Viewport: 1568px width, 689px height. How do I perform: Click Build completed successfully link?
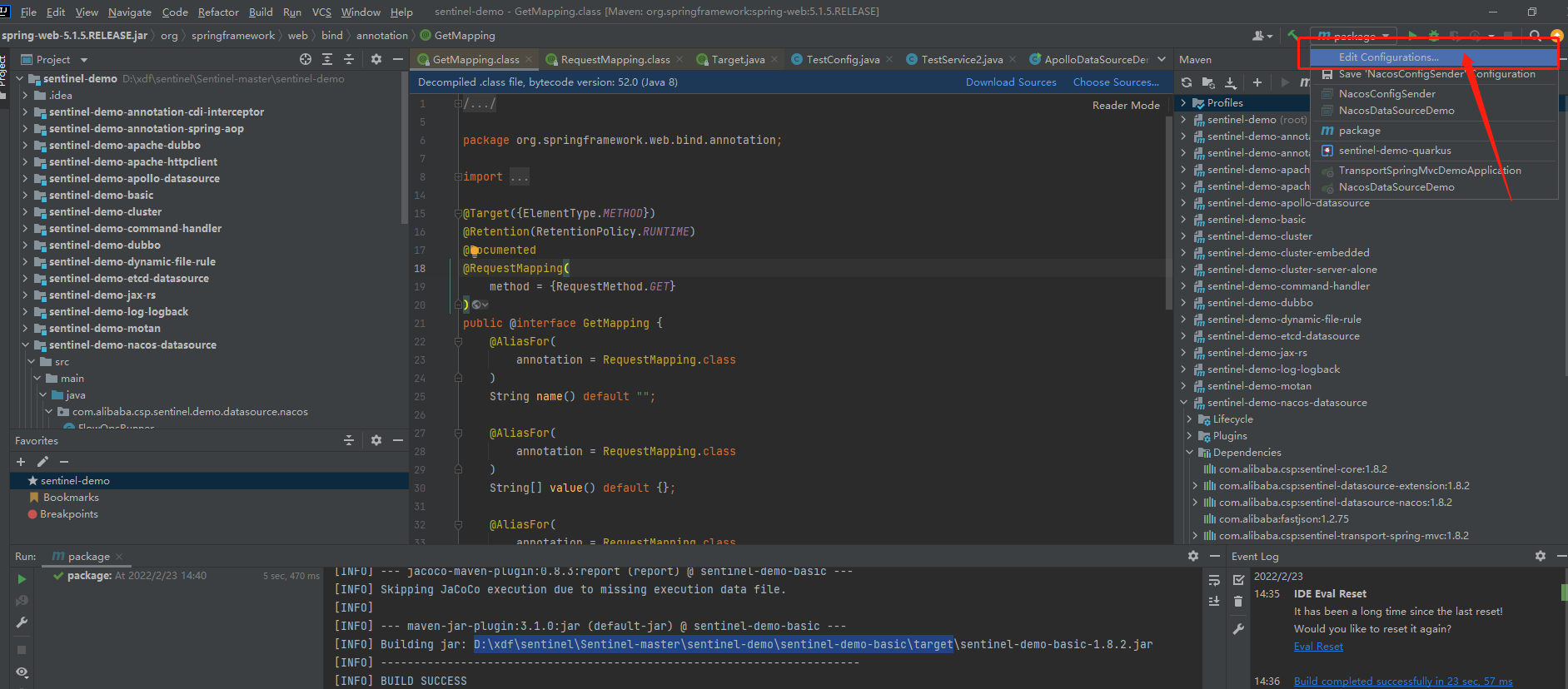[1403, 682]
